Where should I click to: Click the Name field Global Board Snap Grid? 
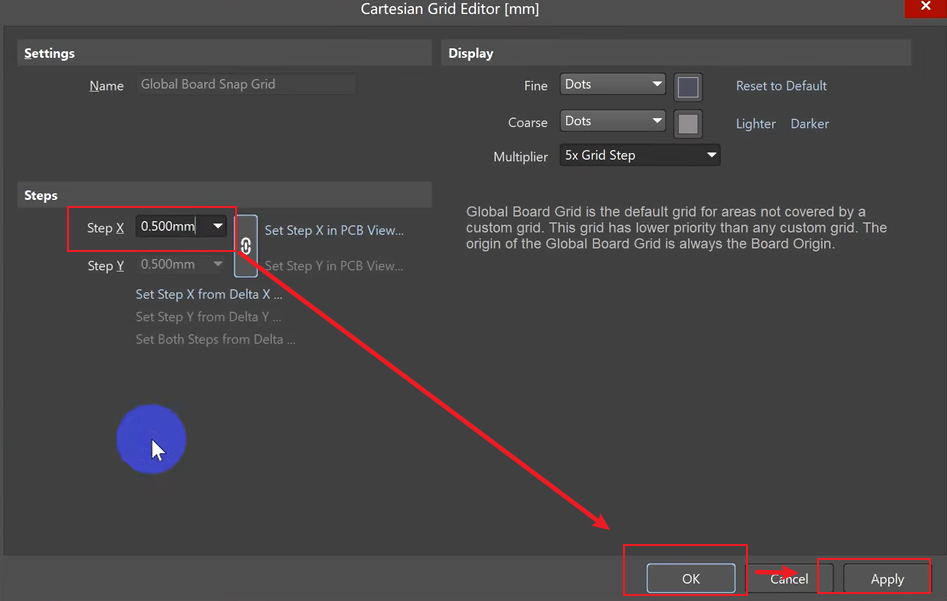pos(246,85)
